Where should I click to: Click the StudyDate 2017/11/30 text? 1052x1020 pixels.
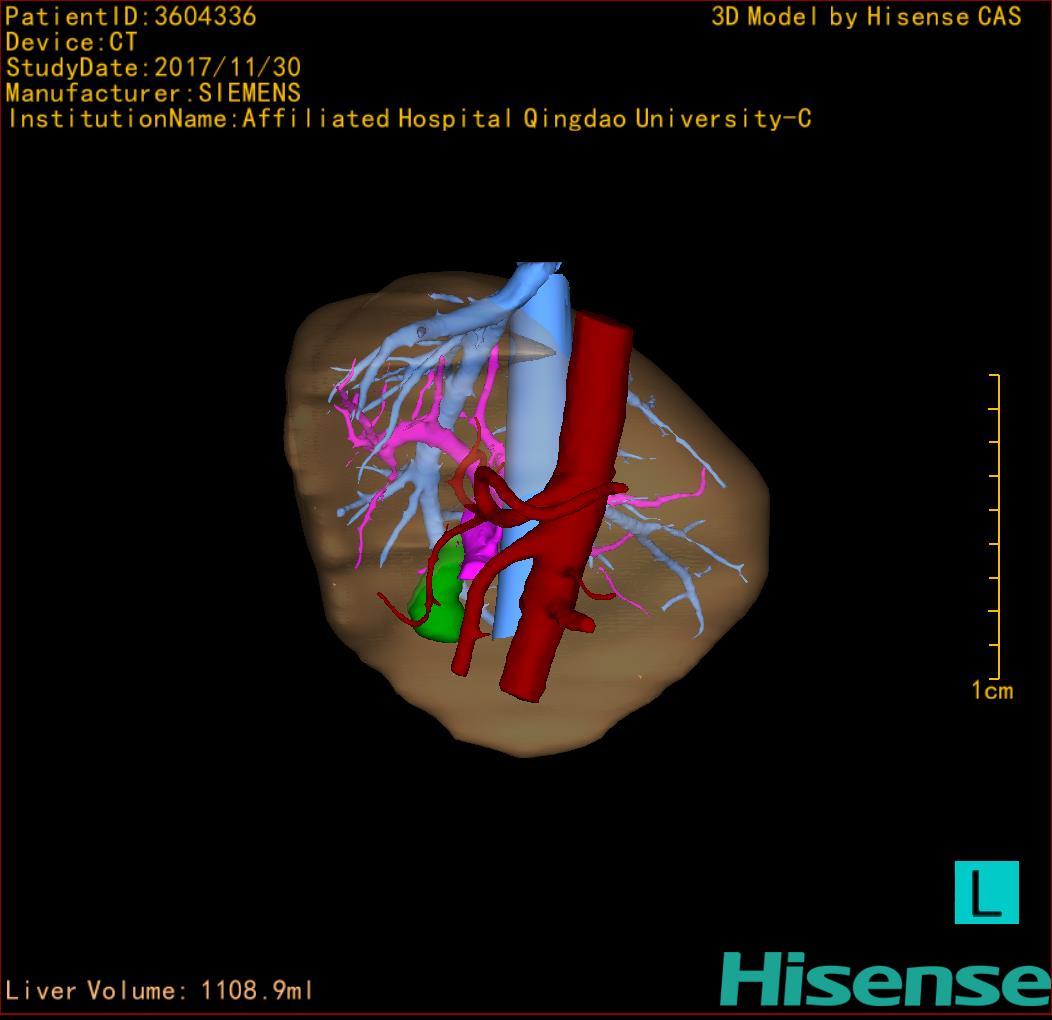153,68
